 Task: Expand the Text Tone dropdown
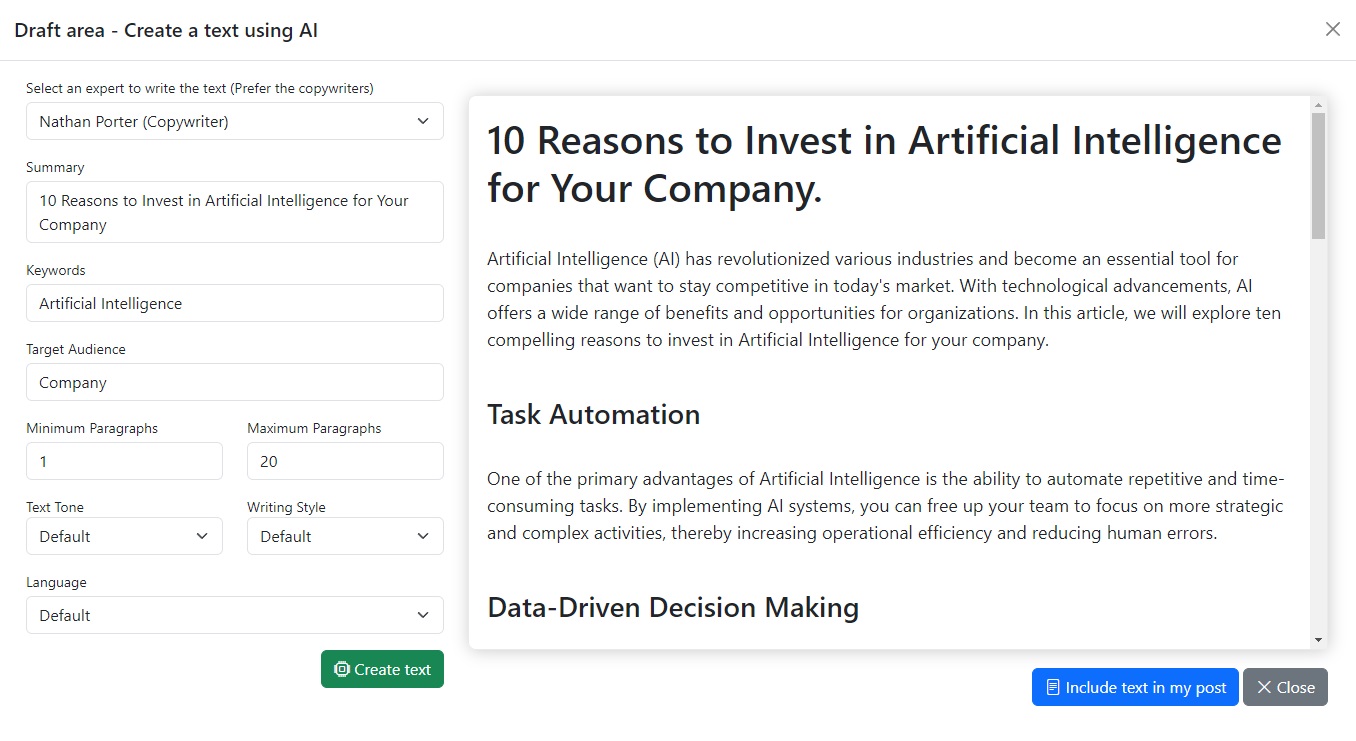pyautogui.click(x=124, y=537)
